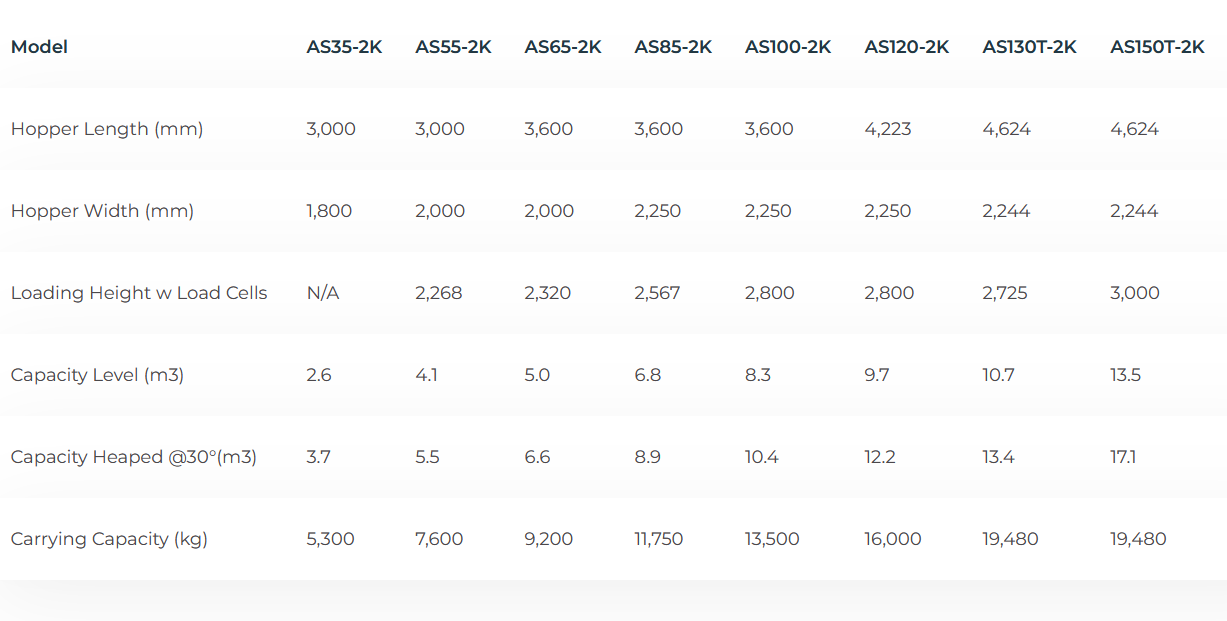This screenshot has height=621, width=1227.
Task: Click the Hopper Width (mm) row label
Action: tap(102, 211)
